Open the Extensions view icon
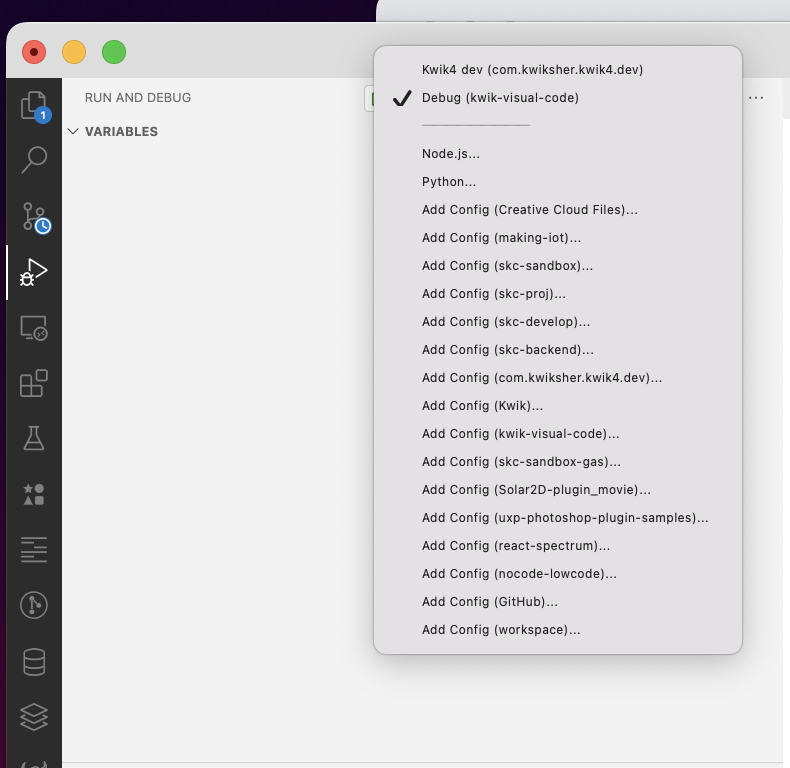The height and width of the screenshot is (768, 790). coord(34,383)
